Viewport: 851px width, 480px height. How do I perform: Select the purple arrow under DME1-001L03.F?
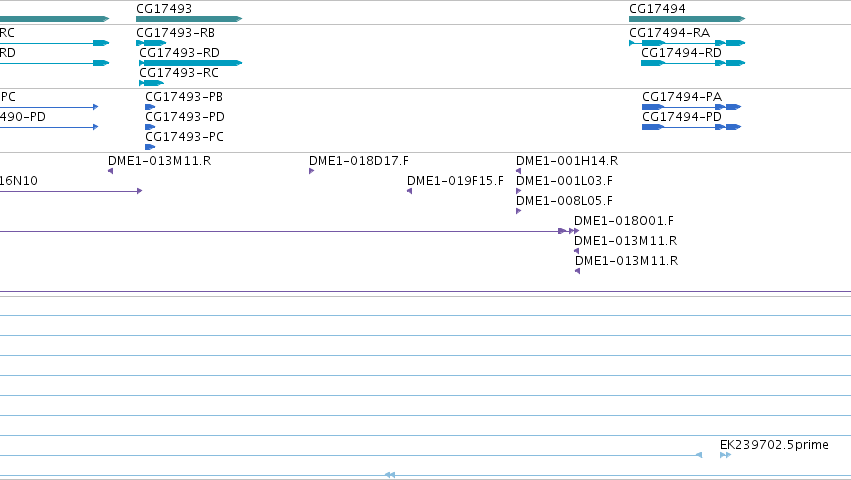[x=518, y=191]
